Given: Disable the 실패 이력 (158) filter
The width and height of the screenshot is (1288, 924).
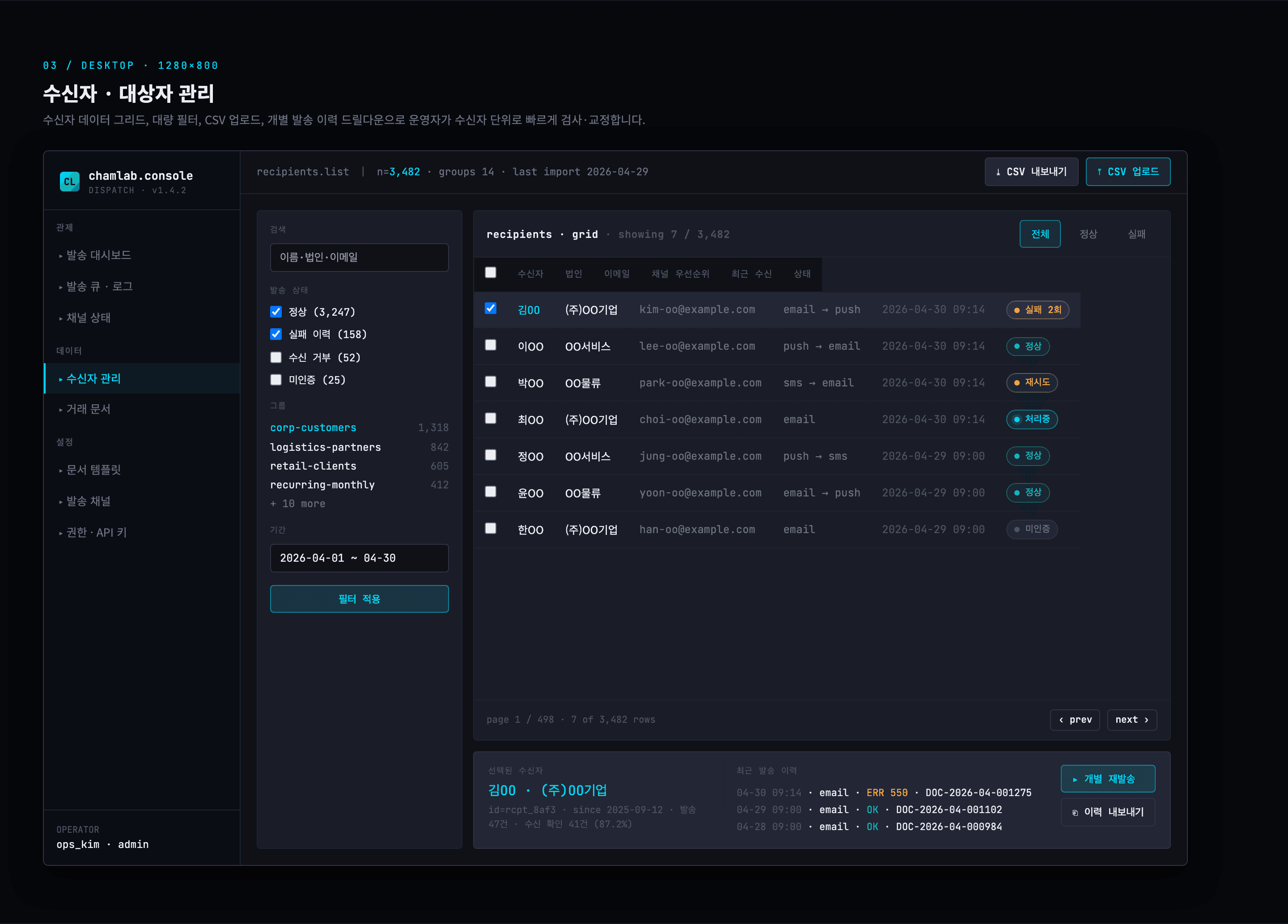Looking at the screenshot, I should [x=276, y=334].
